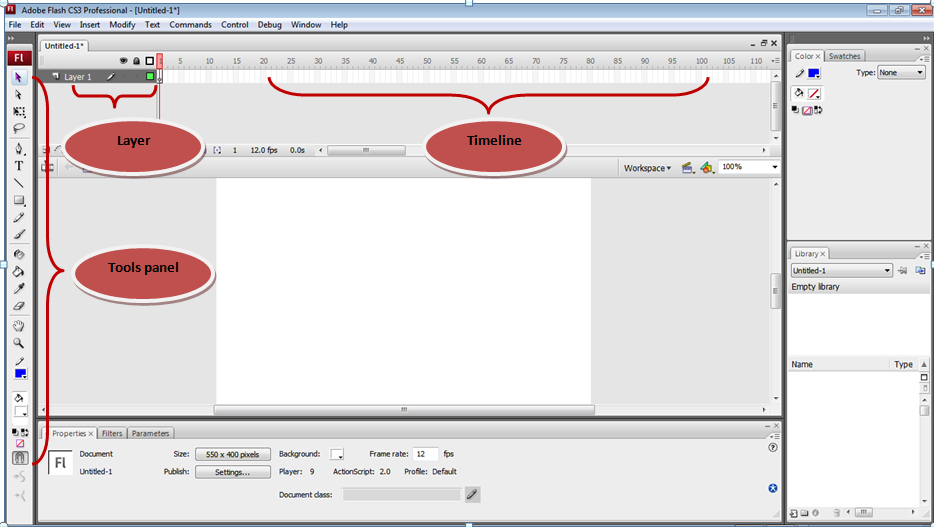Open the Control menu
934x527 pixels.
tap(235, 24)
